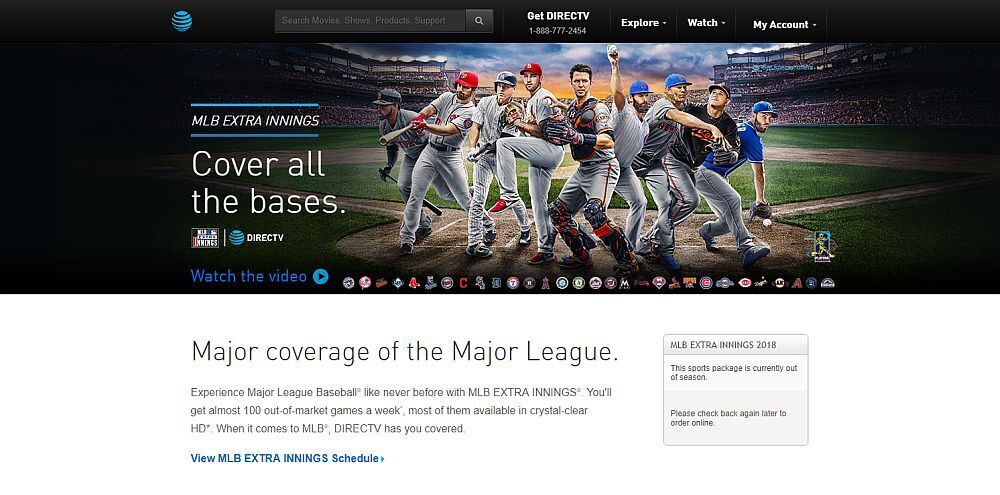Click the Detroit Tigers team logo

(496, 283)
